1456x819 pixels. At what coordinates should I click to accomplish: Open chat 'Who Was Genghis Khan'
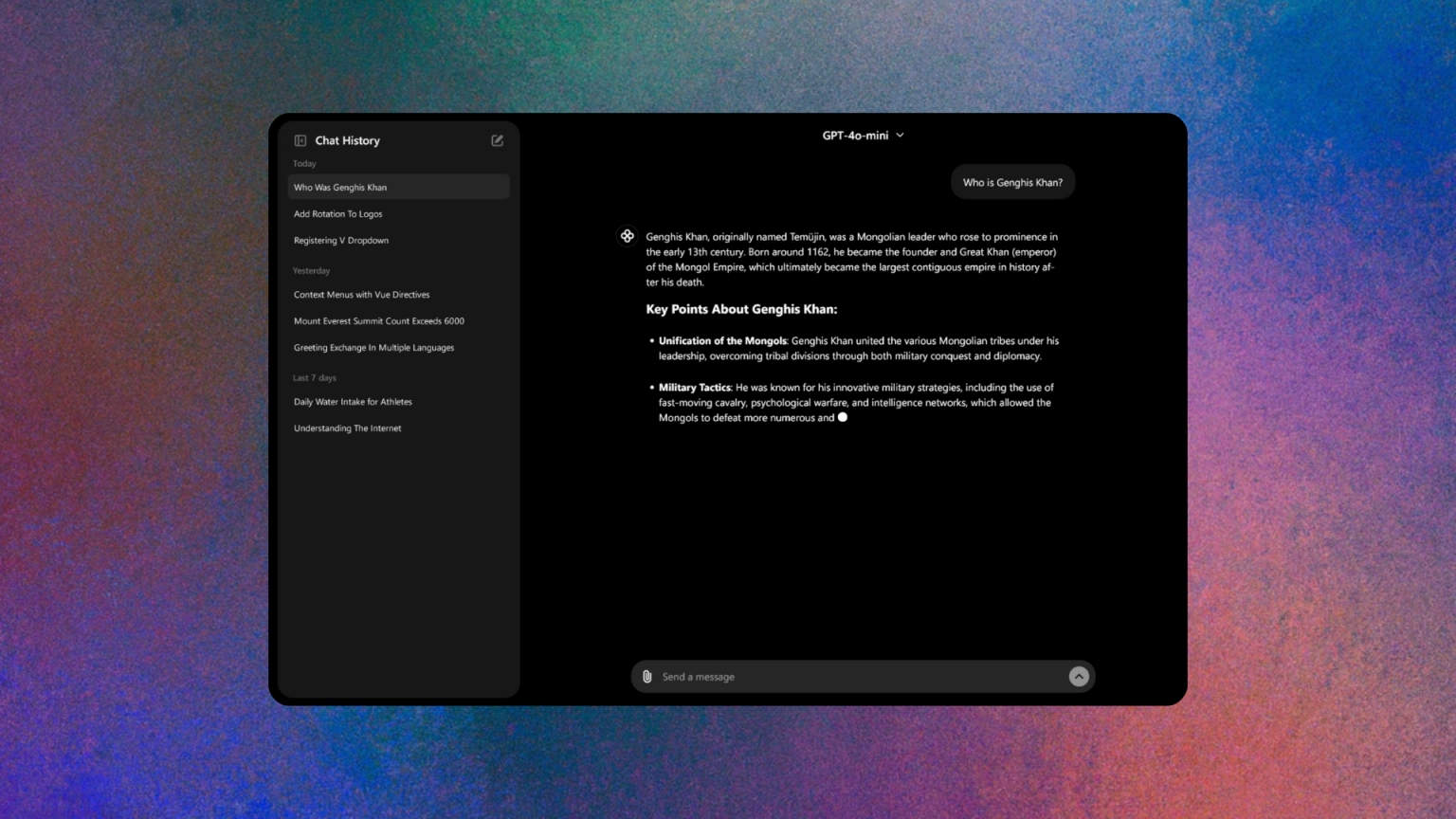399,188
